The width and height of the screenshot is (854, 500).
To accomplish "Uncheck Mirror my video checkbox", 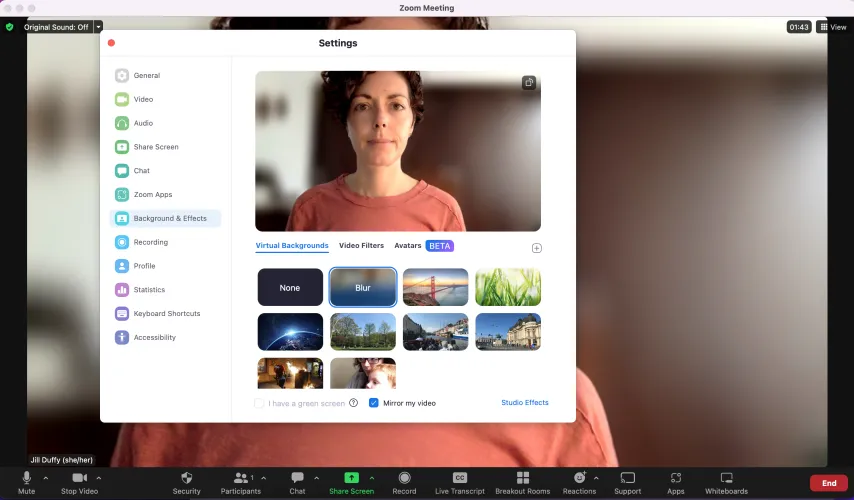I will (374, 403).
